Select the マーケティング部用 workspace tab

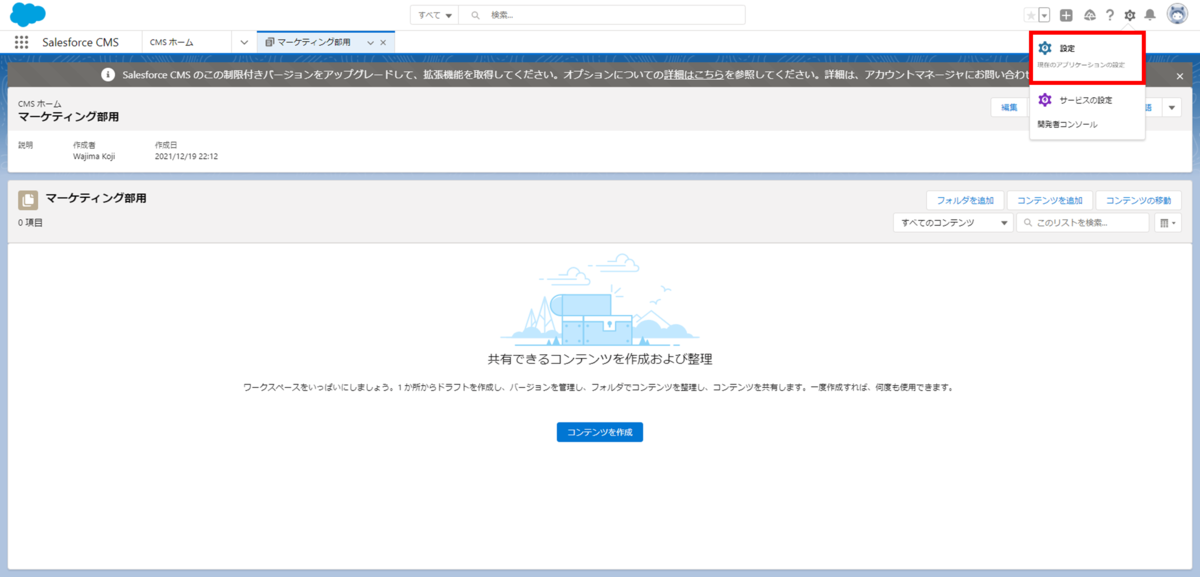coord(313,42)
